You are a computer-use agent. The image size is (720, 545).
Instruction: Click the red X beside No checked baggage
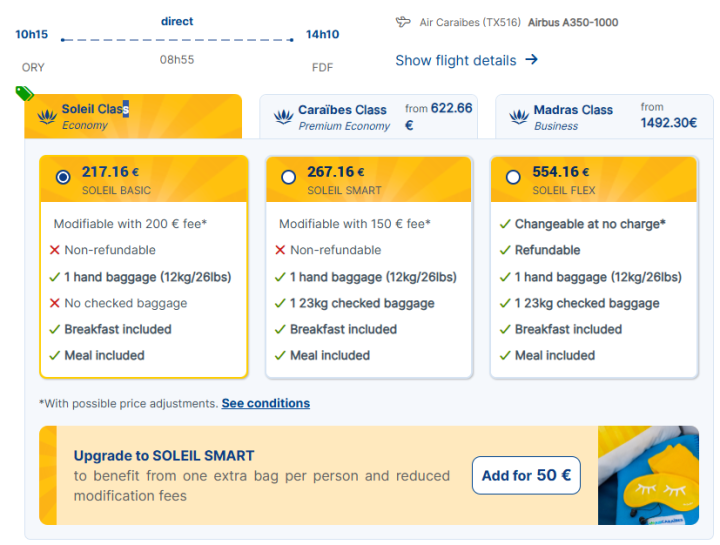(55, 303)
